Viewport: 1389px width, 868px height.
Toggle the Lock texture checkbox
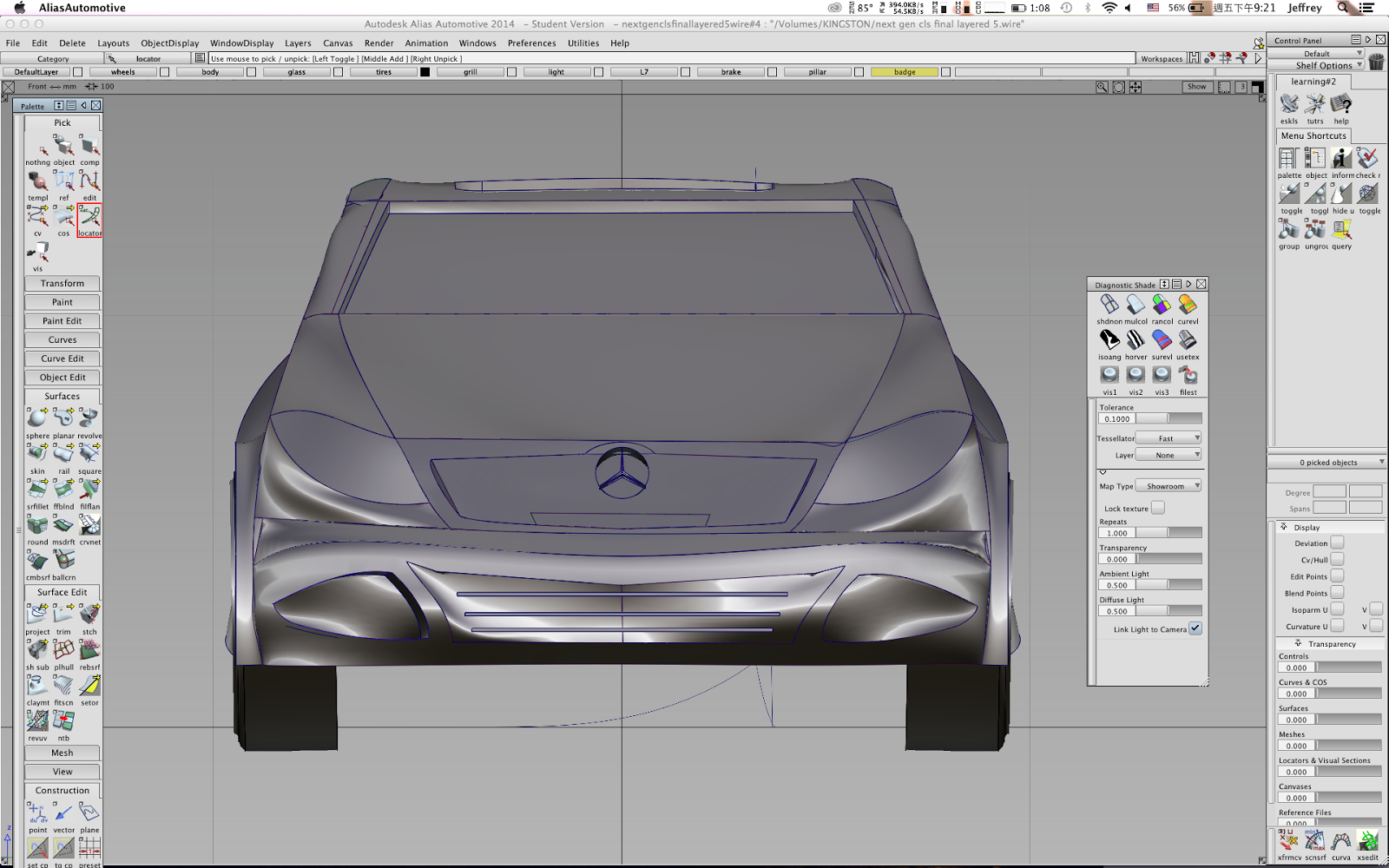(x=1158, y=508)
